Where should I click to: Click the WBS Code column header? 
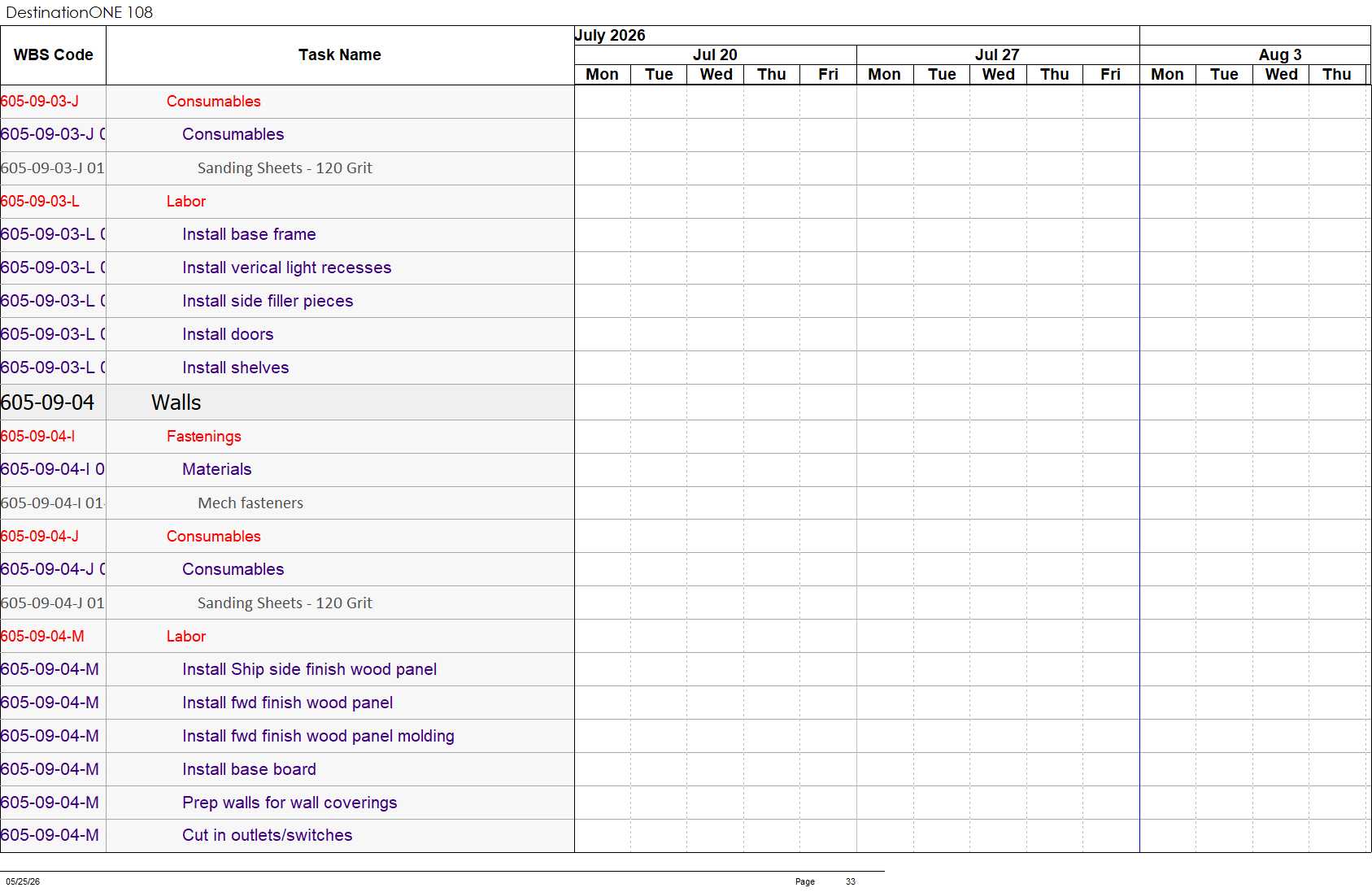click(53, 55)
